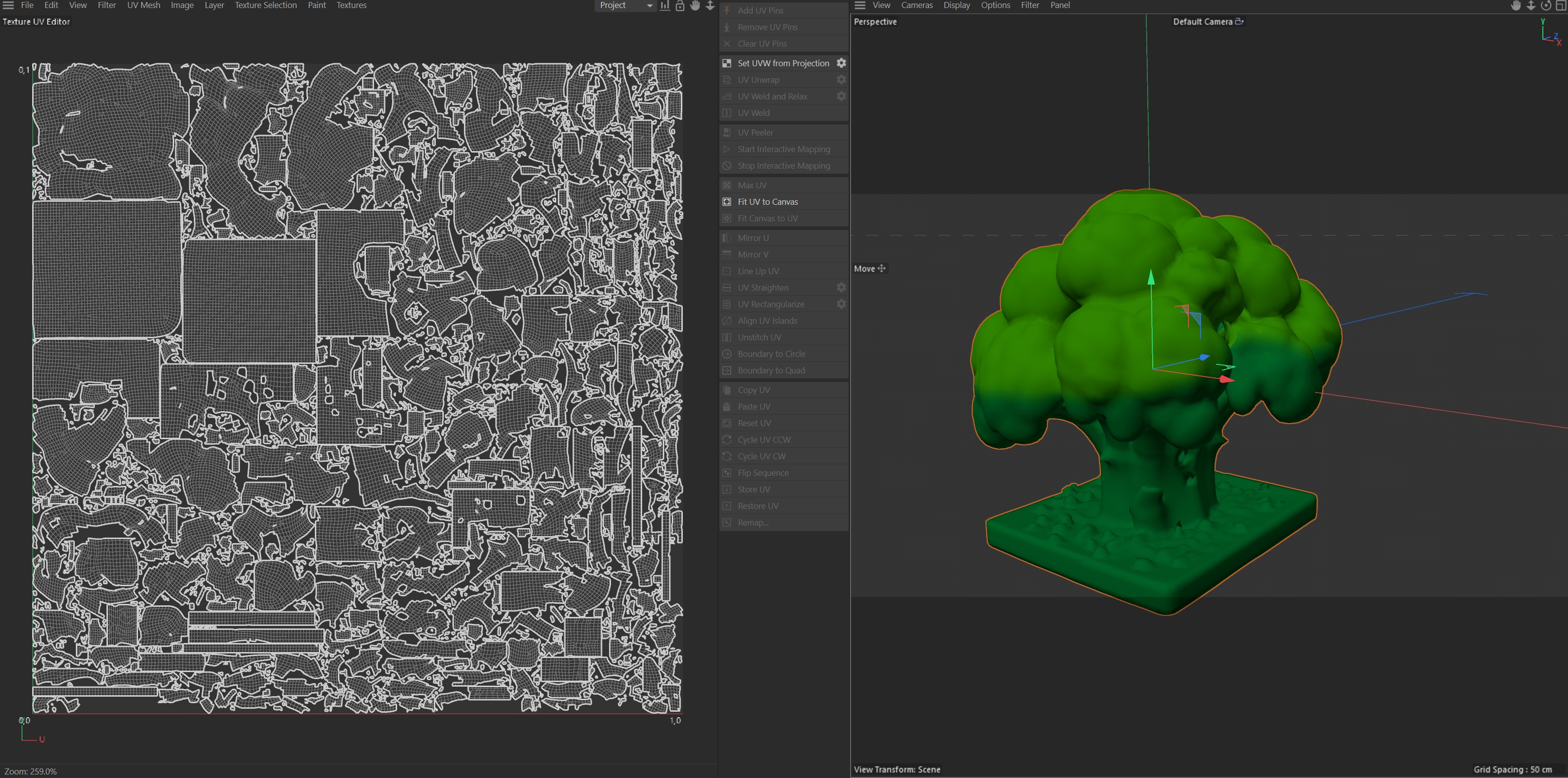Click Set UVW from Projection command
The width and height of the screenshot is (1568, 778).
pos(783,63)
